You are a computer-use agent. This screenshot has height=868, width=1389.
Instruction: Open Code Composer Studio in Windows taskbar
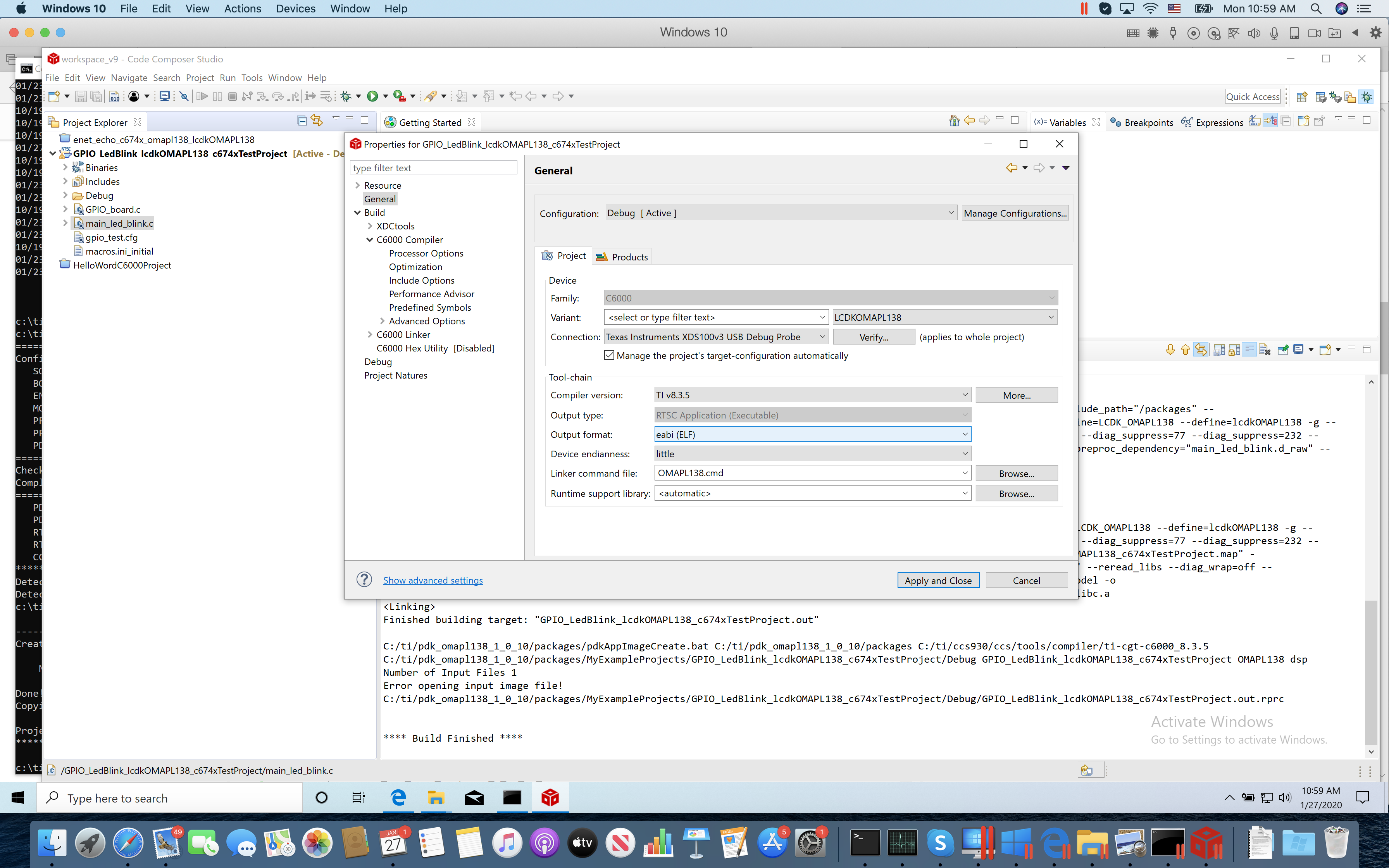tap(549, 797)
